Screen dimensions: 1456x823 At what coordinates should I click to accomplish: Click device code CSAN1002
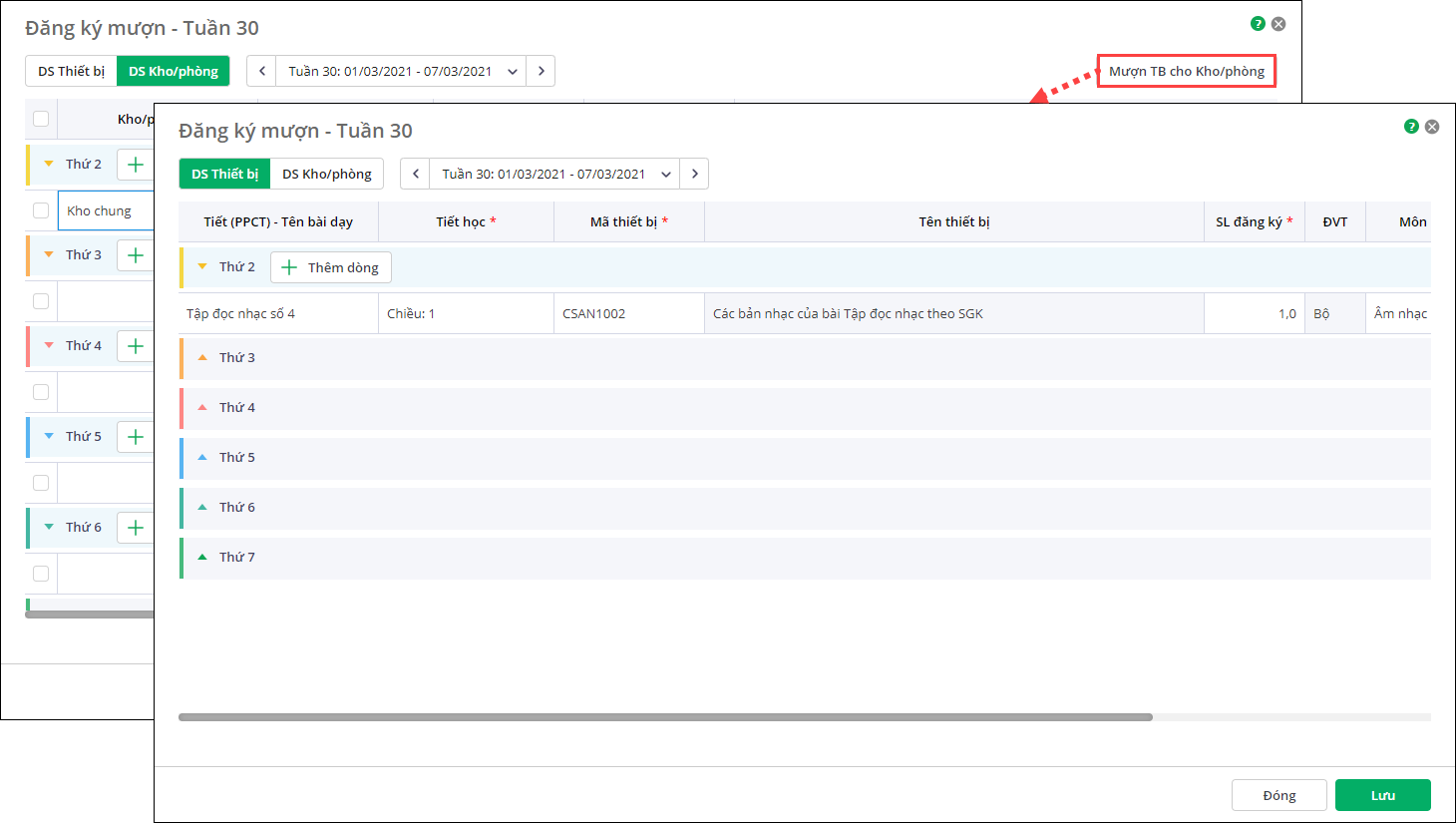click(x=629, y=313)
